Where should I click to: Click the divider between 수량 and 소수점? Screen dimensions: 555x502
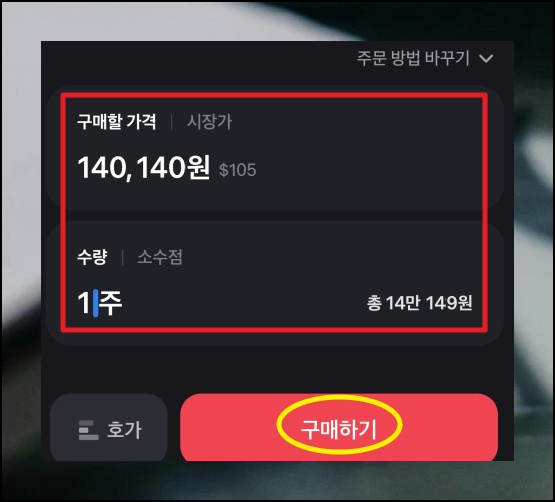tap(122, 257)
